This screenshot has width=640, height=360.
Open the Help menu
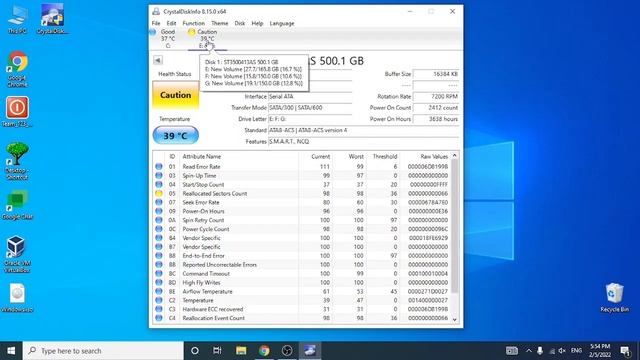point(257,23)
